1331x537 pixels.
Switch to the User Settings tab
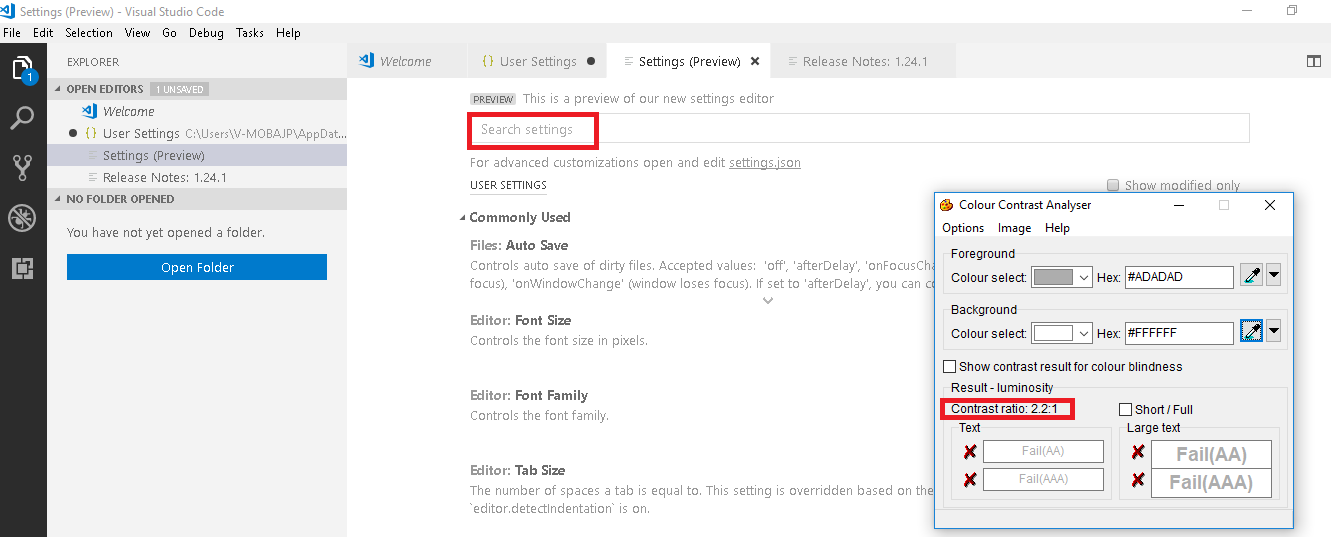coord(538,61)
